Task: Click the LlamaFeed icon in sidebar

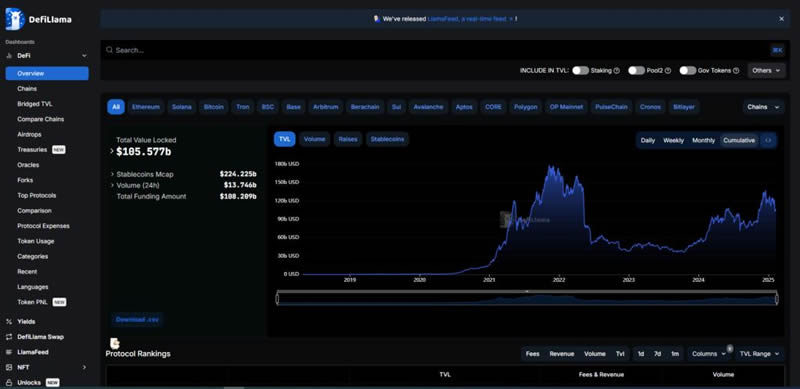Action: tap(9, 352)
